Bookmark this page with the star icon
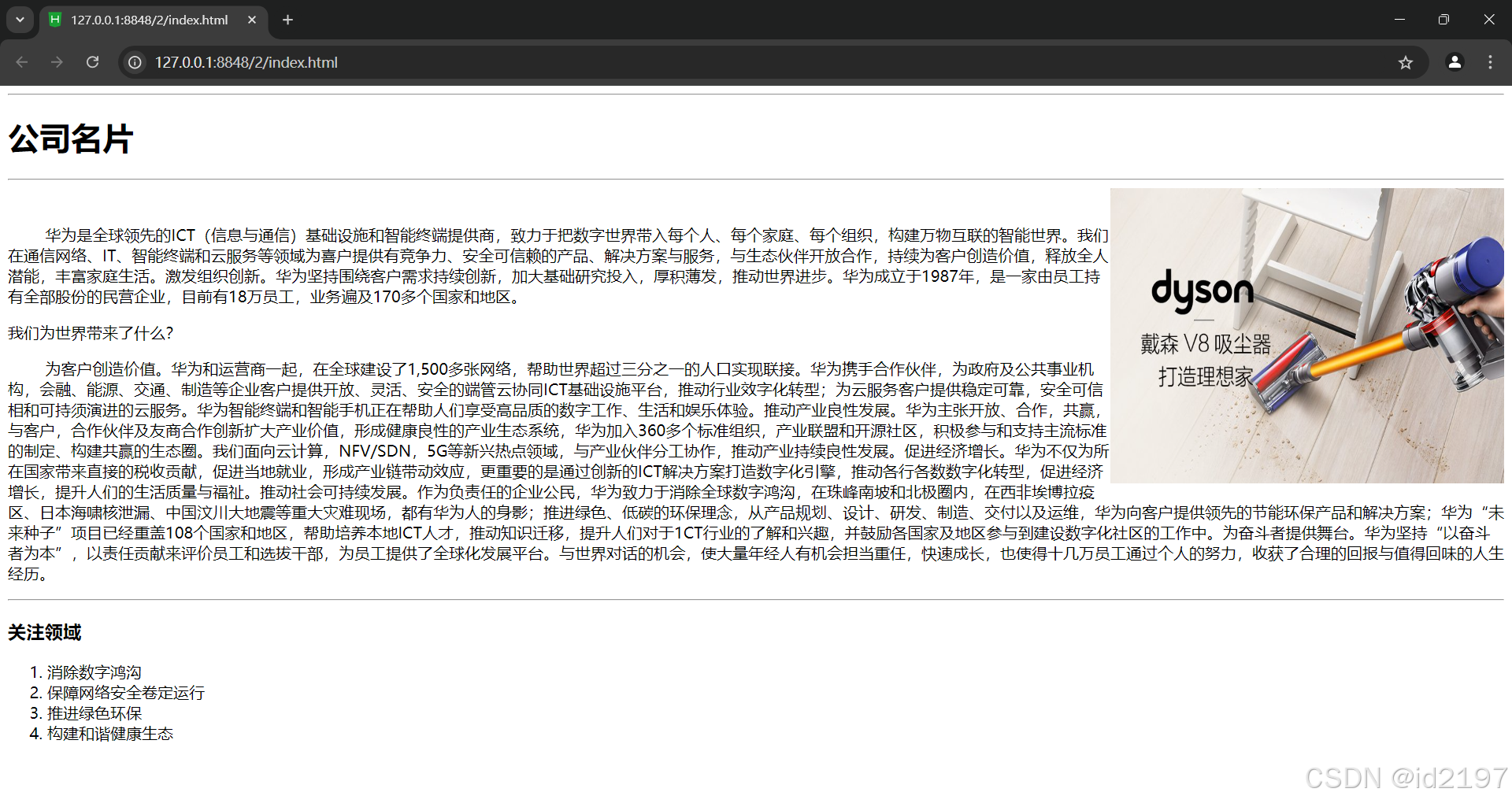 click(1406, 62)
